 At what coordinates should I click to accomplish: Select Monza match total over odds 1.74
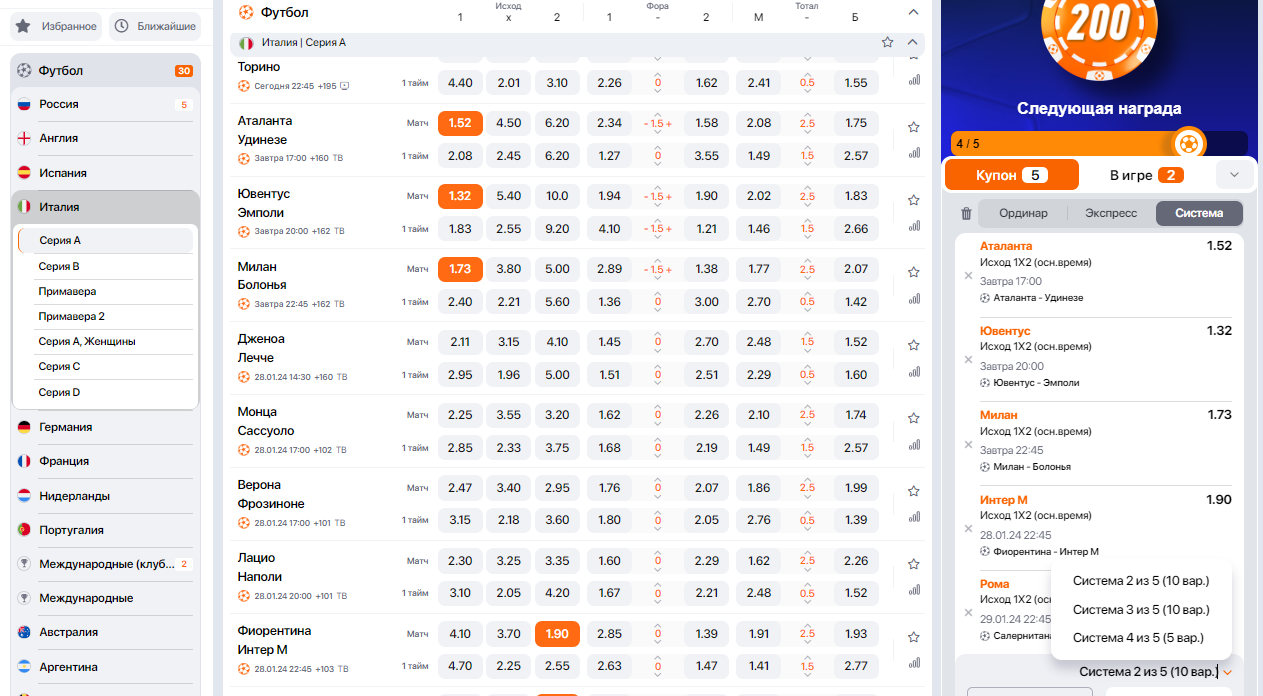coord(856,415)
